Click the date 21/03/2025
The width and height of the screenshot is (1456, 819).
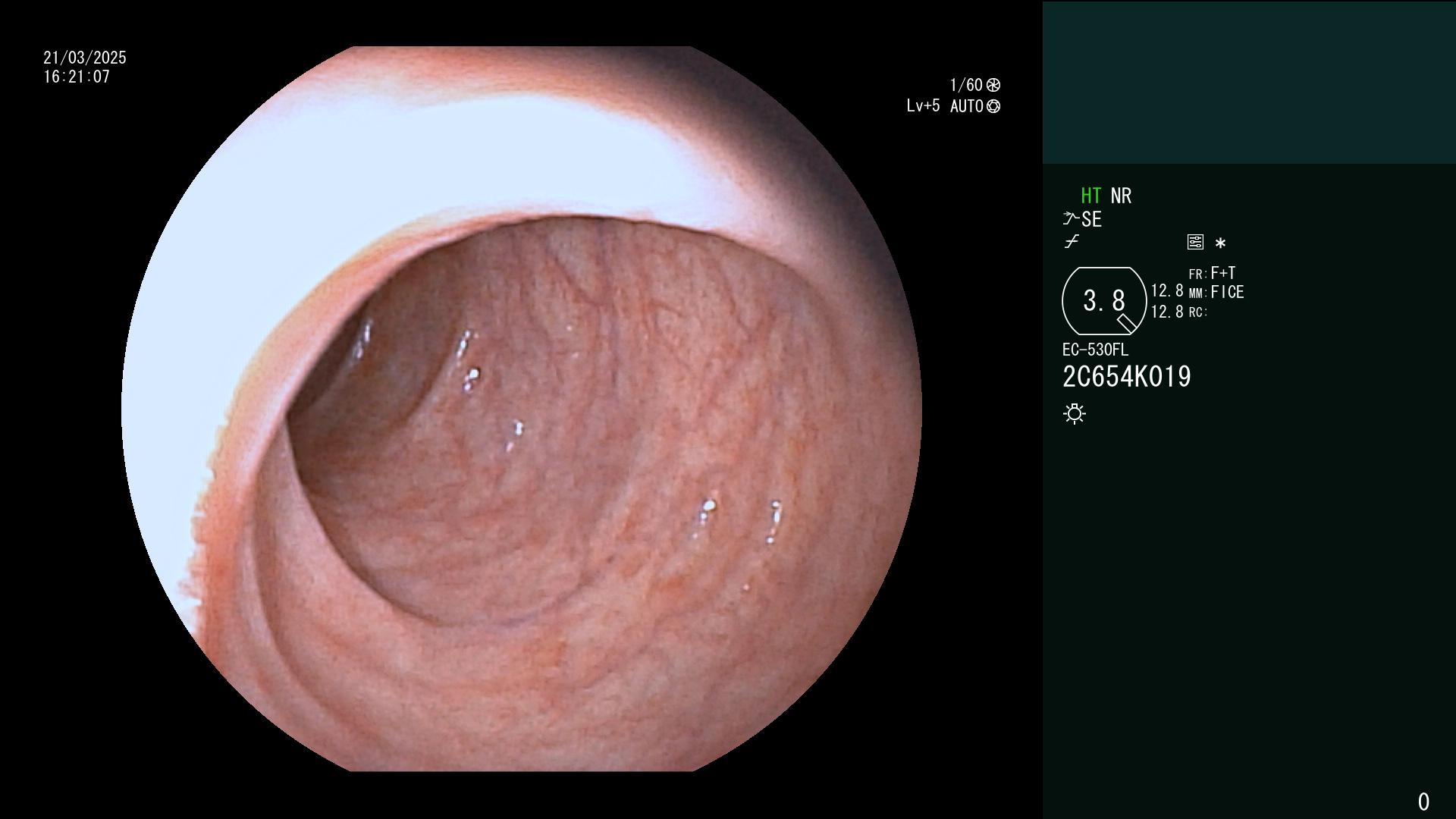[x=85, y=58]
